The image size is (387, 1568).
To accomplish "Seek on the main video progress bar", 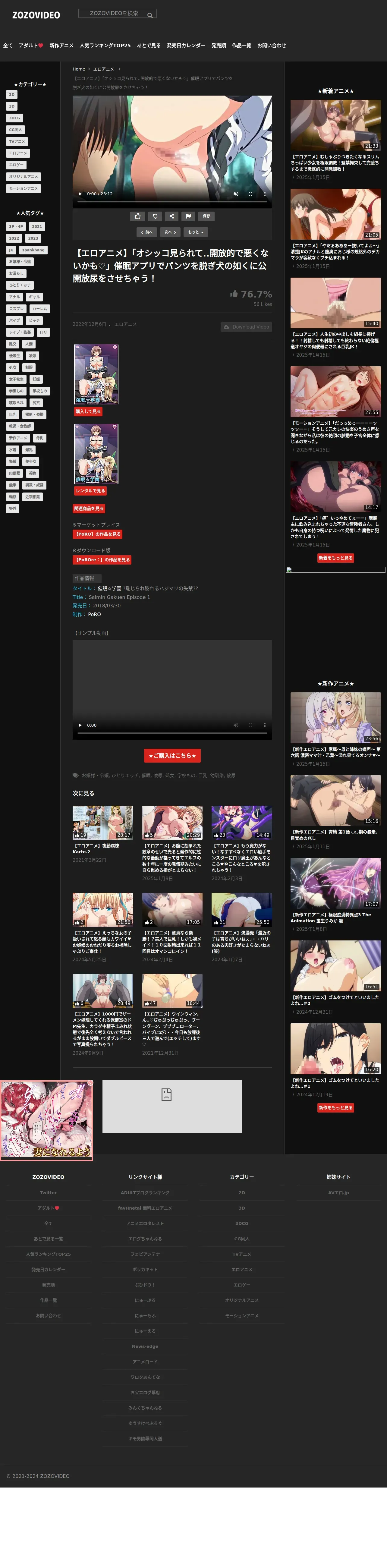I will click(x=172, y=201).
